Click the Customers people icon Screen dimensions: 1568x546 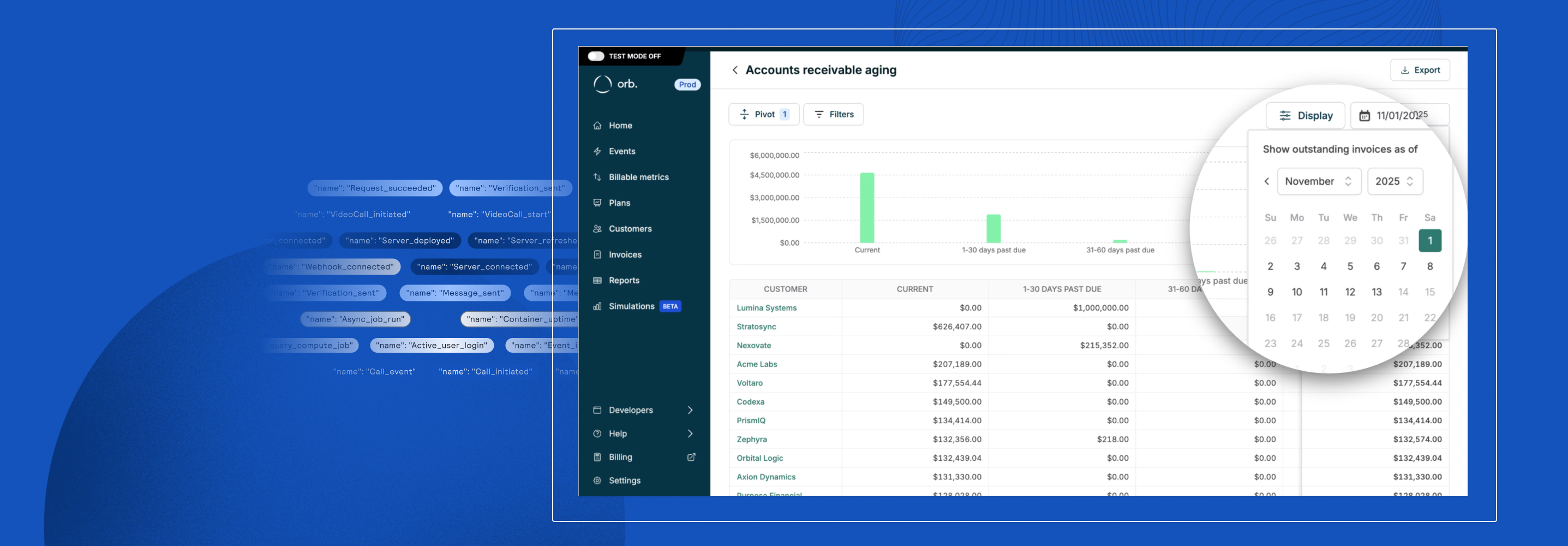click(x=597, y=229)
